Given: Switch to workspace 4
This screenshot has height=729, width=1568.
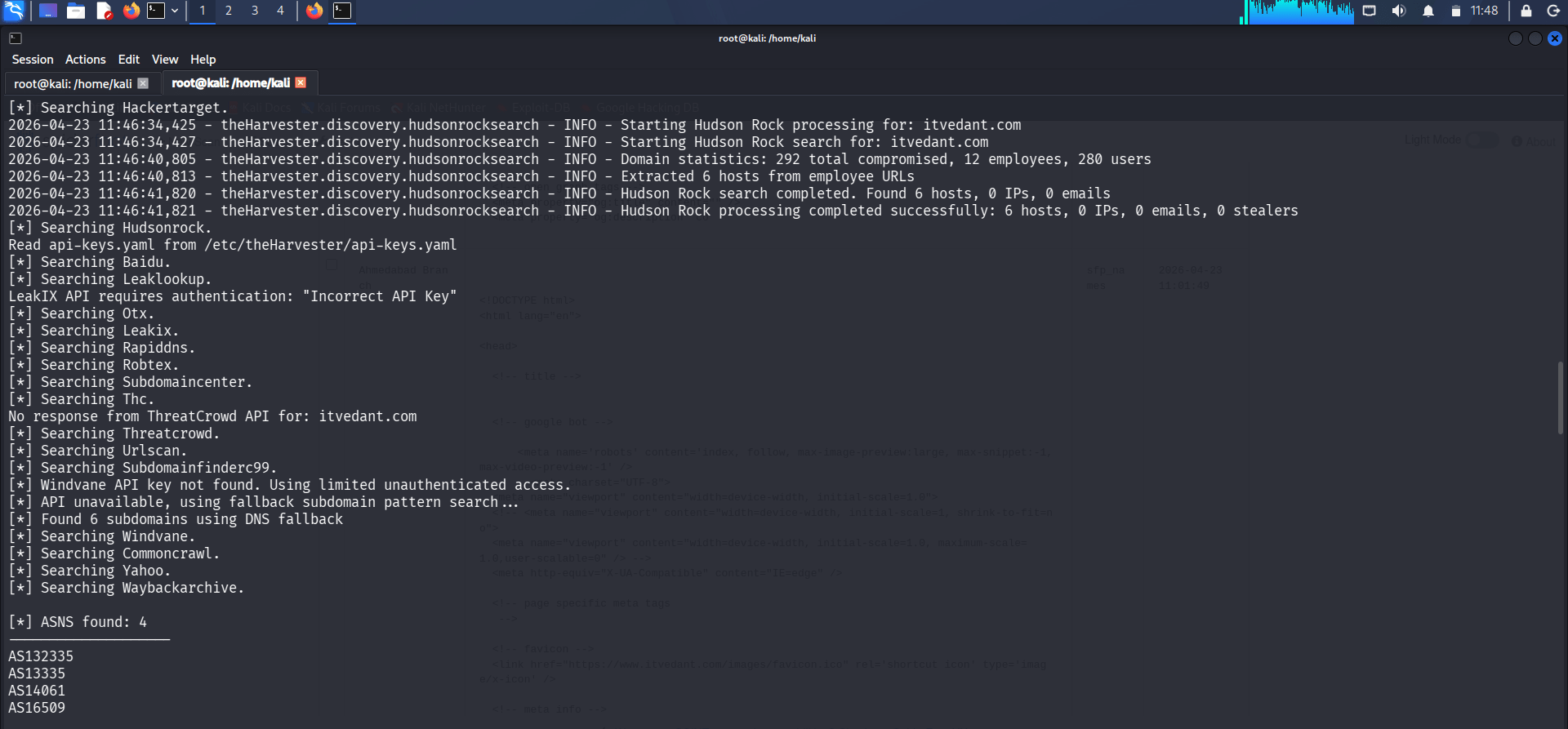Looking at the screenshot, I should click(280, 11).
